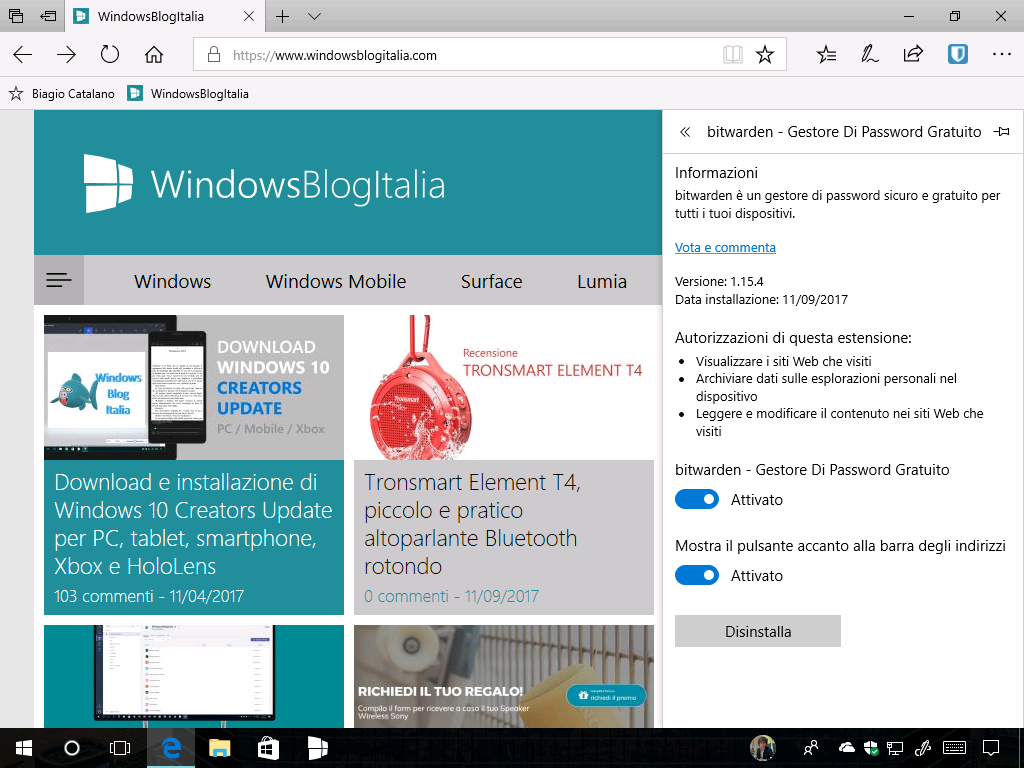Click the 'Vota e commenta' link

tap(725, 248)
